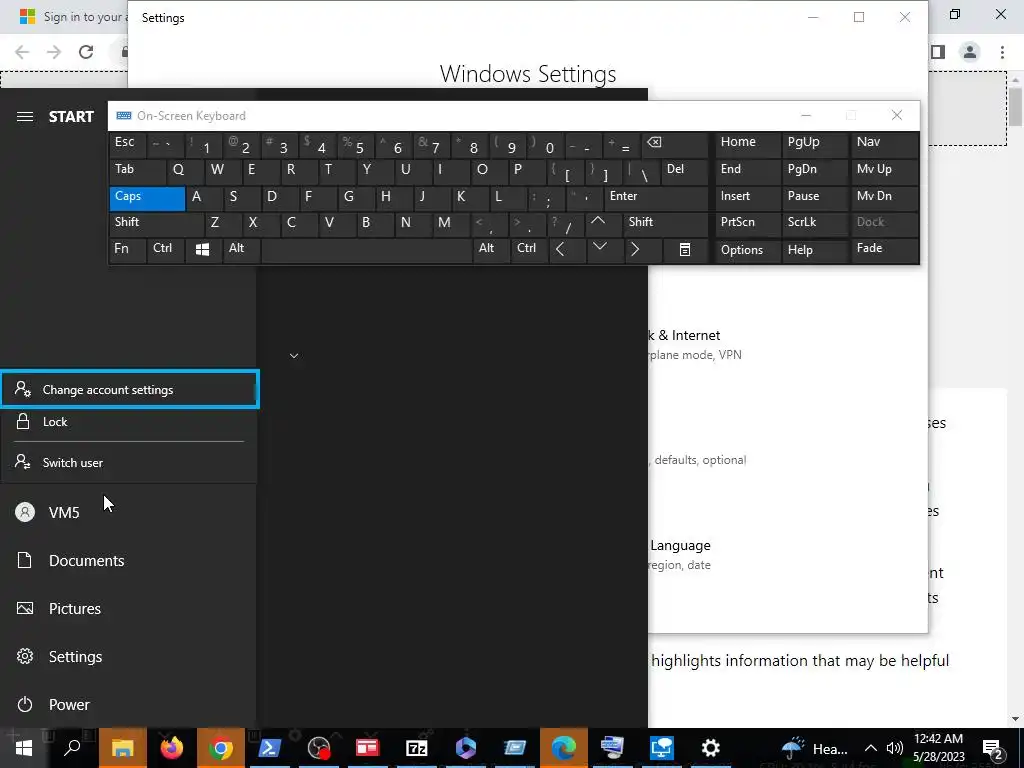The width and height of the screenshot is (1024, 768).
Task: Click the down arrow key on keyboard
Action: [605, 250]
